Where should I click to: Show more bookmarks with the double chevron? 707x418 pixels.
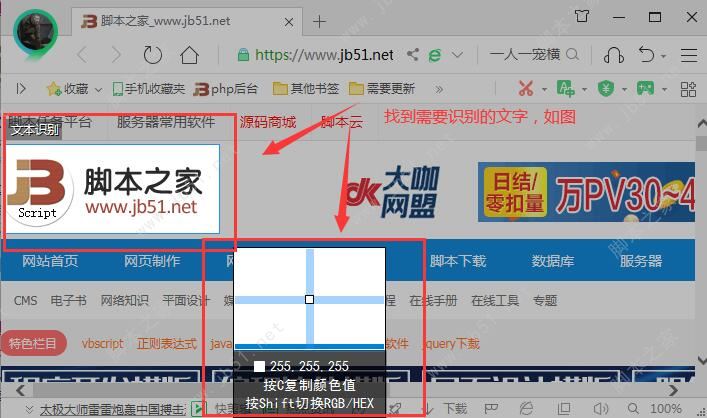tap(439, 89)
